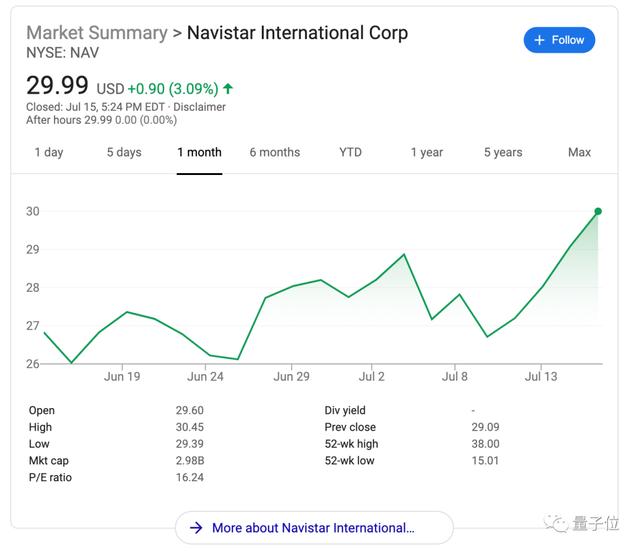Screen dimensions: 640x551
Task: Select the 1 day range tab
Action: pos(49,152)
